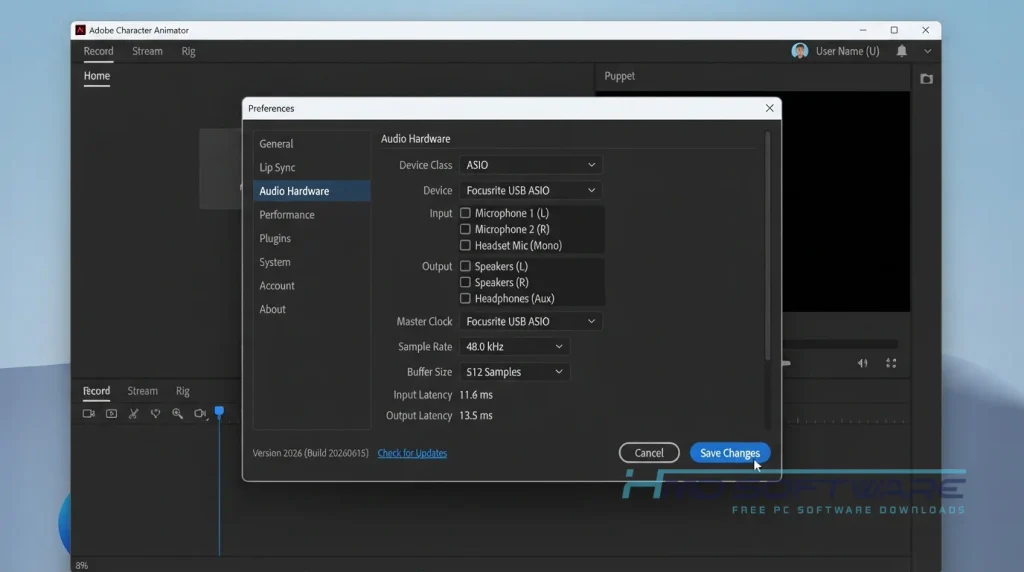Select Audio Hardware preferences category
This screenshot has height=572, width=1024.
[312, 191]
